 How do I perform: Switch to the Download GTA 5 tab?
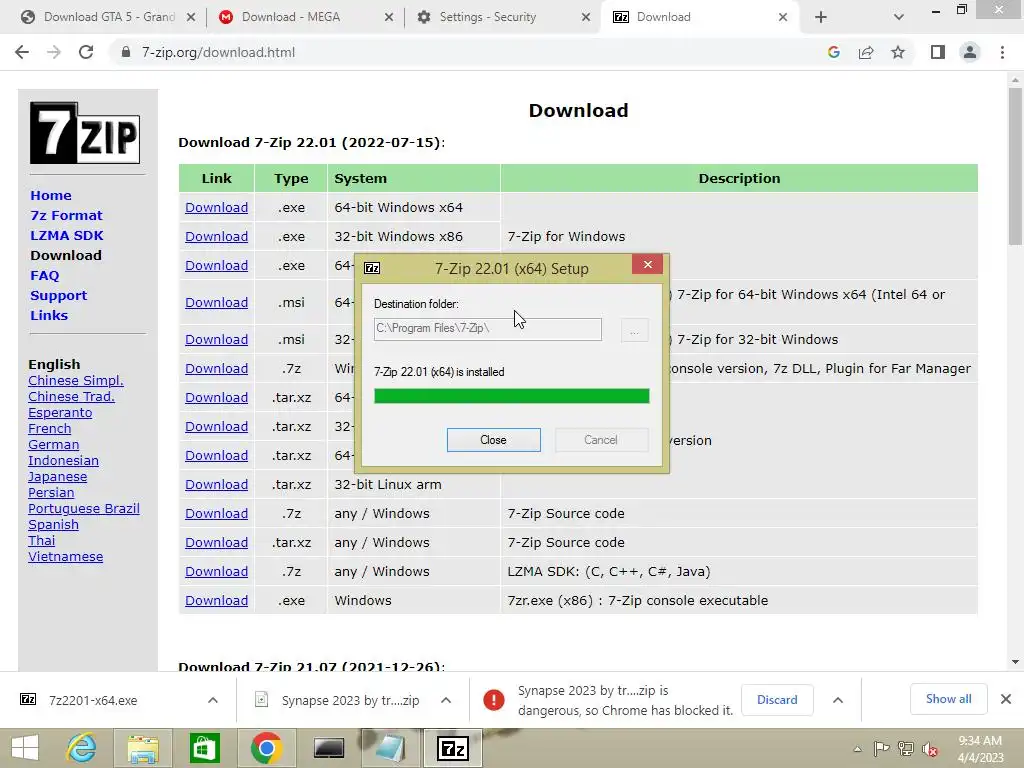click(x=108, y=17)
